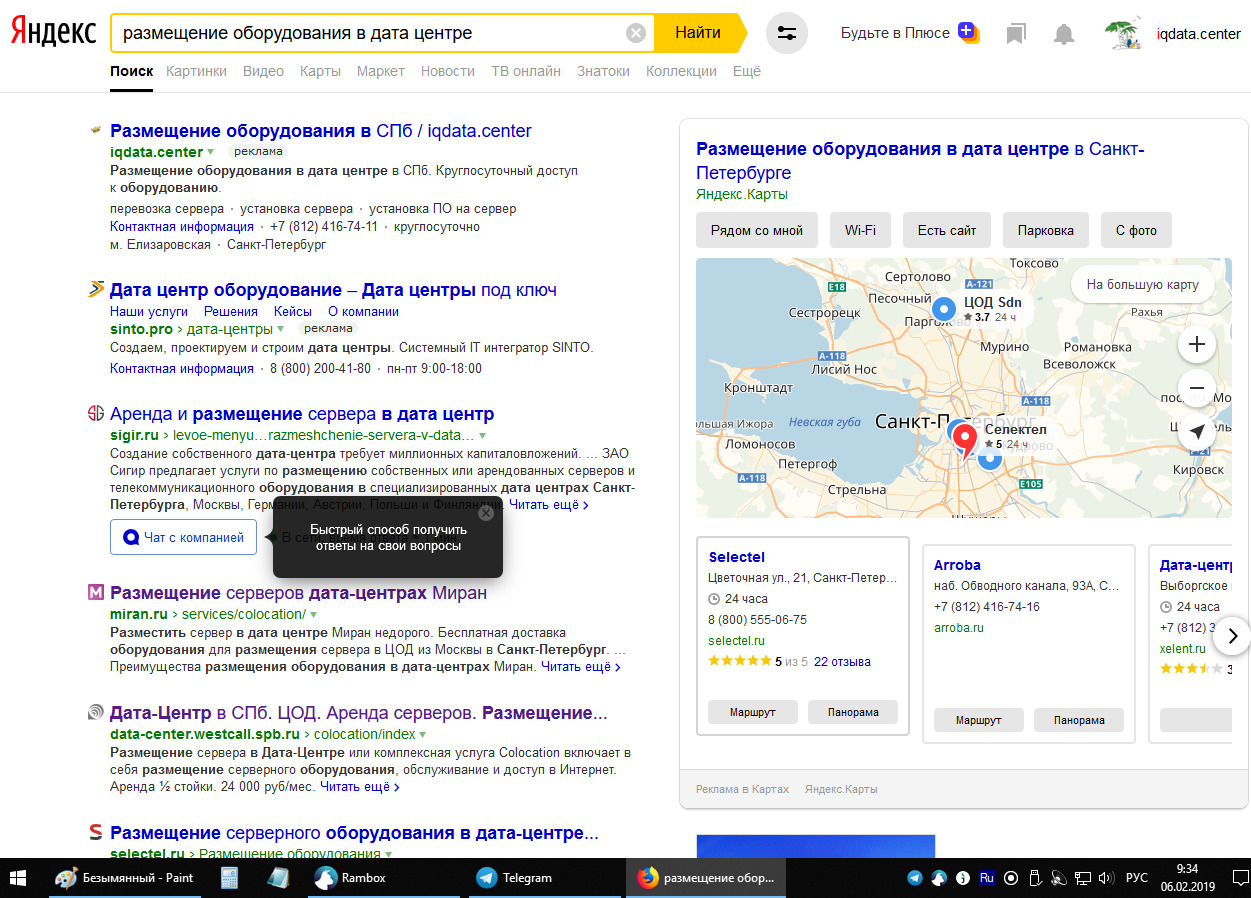Toggle the 'С фото' map filter
The height and width of the screenshot is (898, 1251).
click(x=1136, y=230)
